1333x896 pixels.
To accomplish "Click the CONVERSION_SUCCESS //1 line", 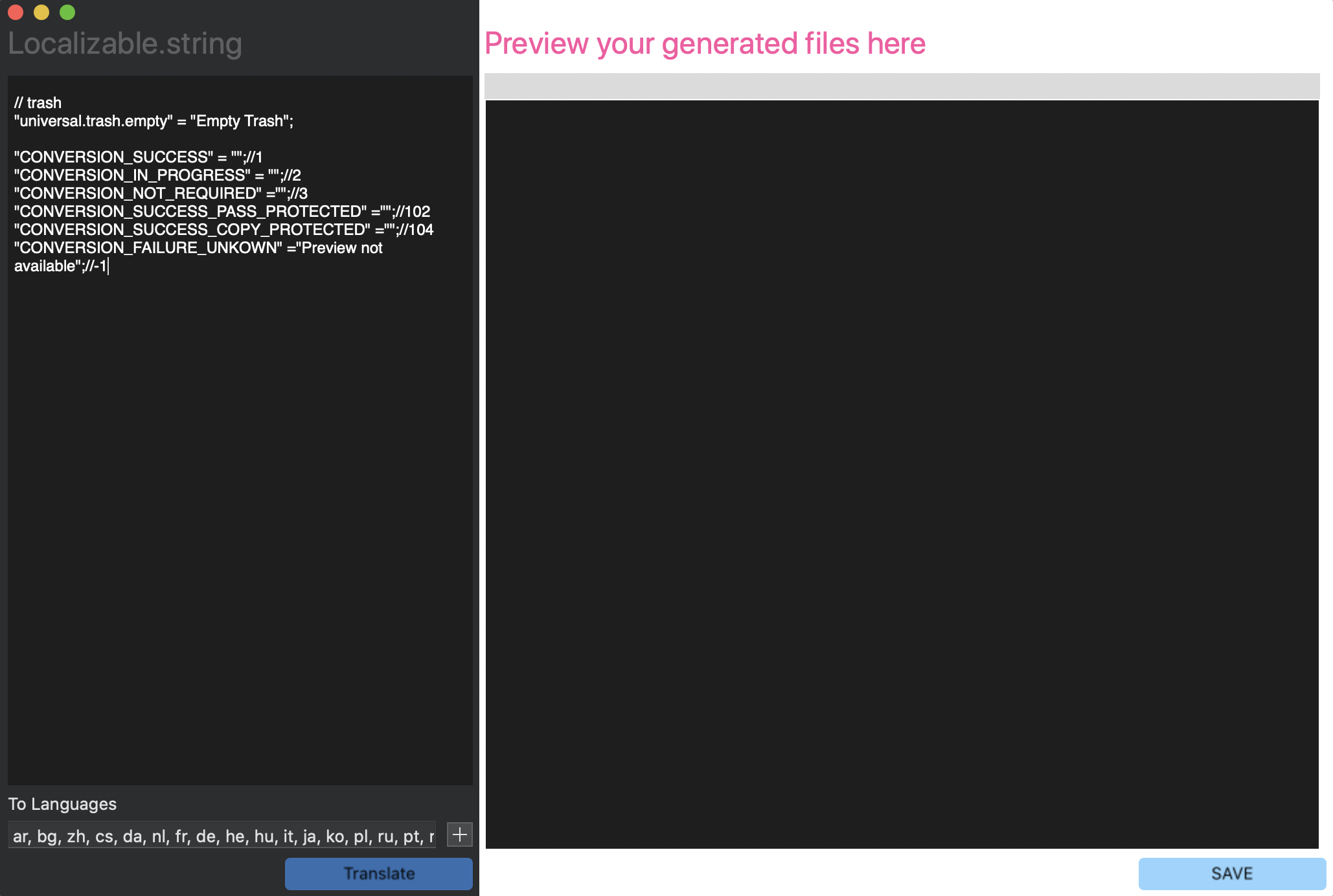I will (138, 157).
